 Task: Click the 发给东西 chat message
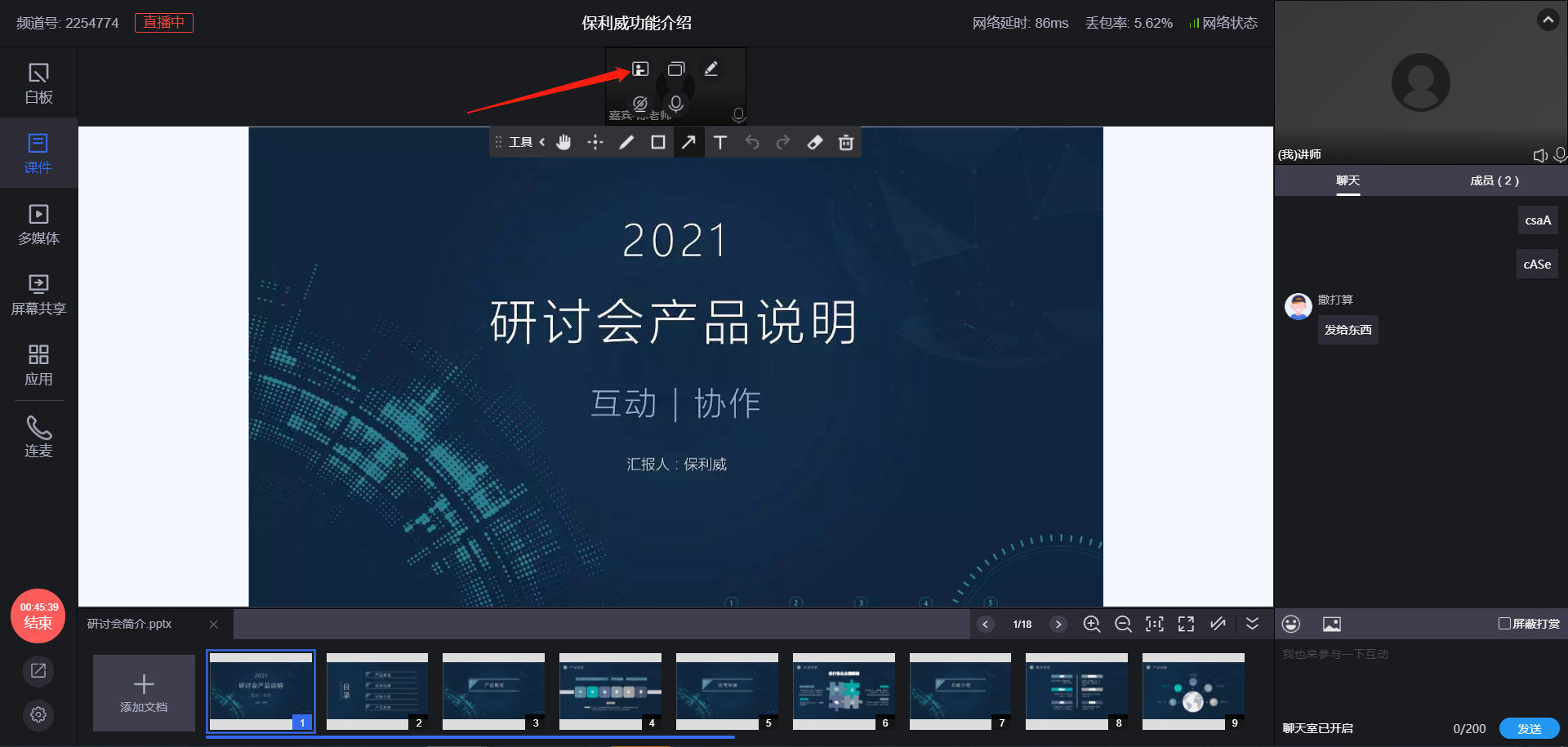(1348, 330)
